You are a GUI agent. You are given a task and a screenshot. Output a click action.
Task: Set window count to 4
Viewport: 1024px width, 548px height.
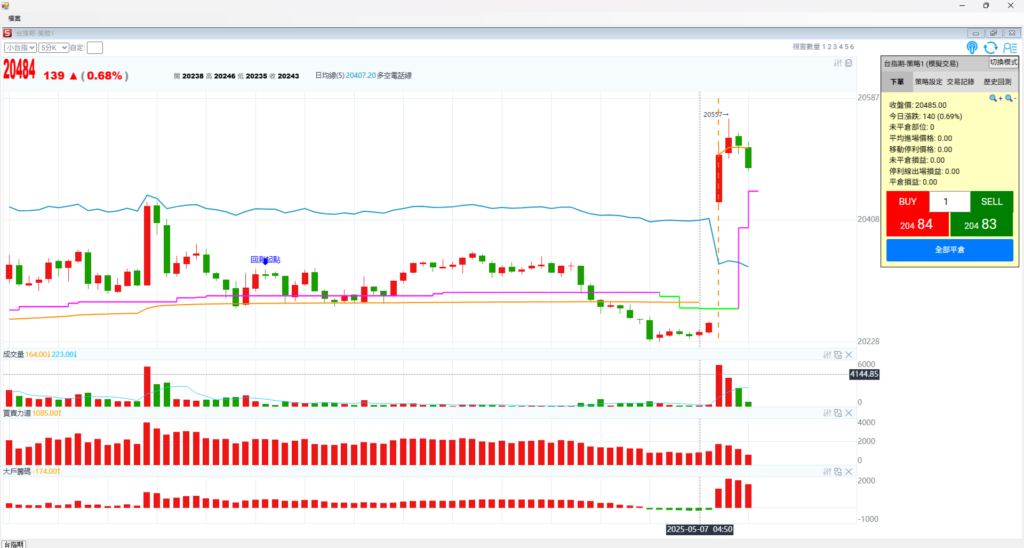coord(840,47)
